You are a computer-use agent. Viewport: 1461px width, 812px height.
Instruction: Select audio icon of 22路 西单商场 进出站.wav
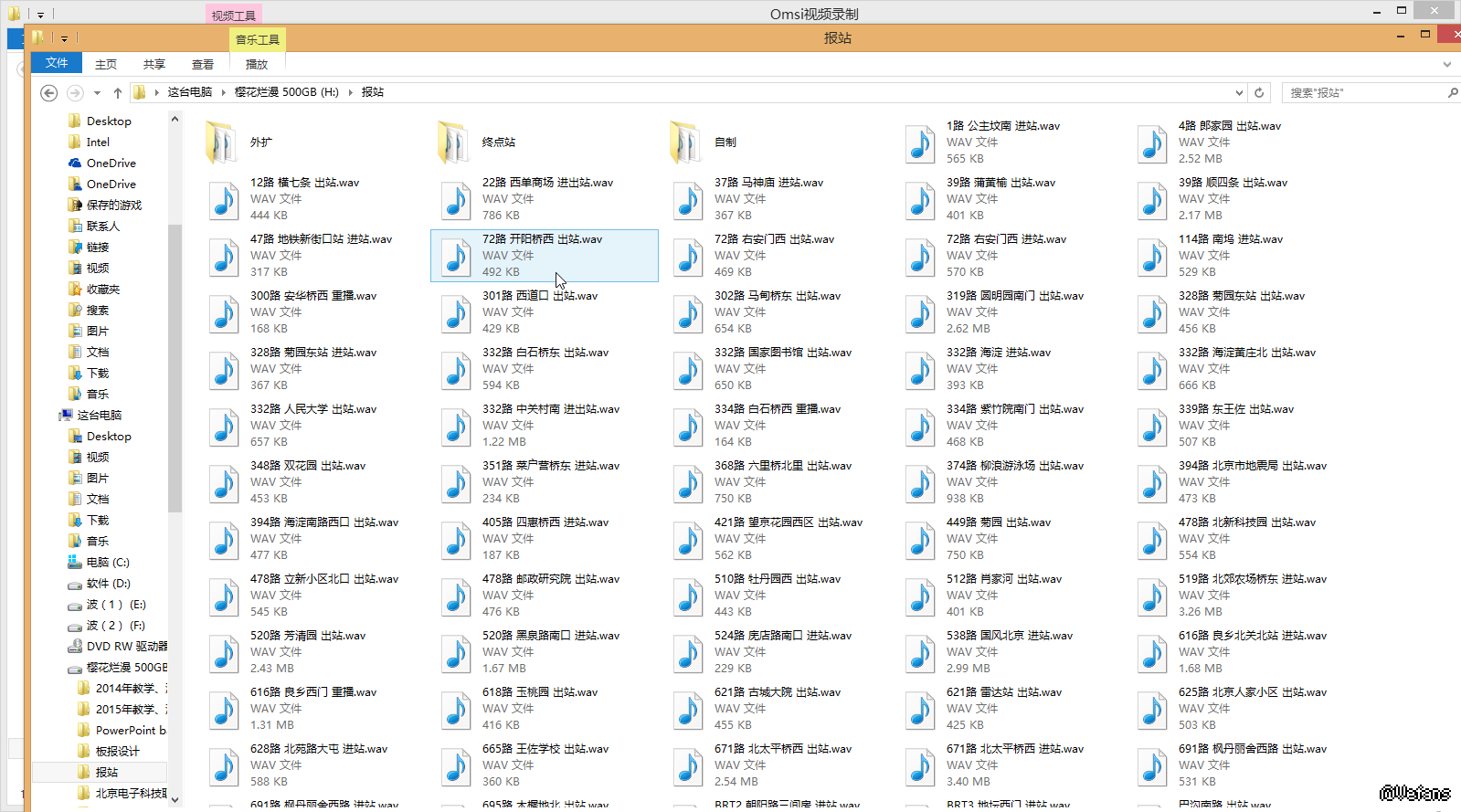point(456,199)
